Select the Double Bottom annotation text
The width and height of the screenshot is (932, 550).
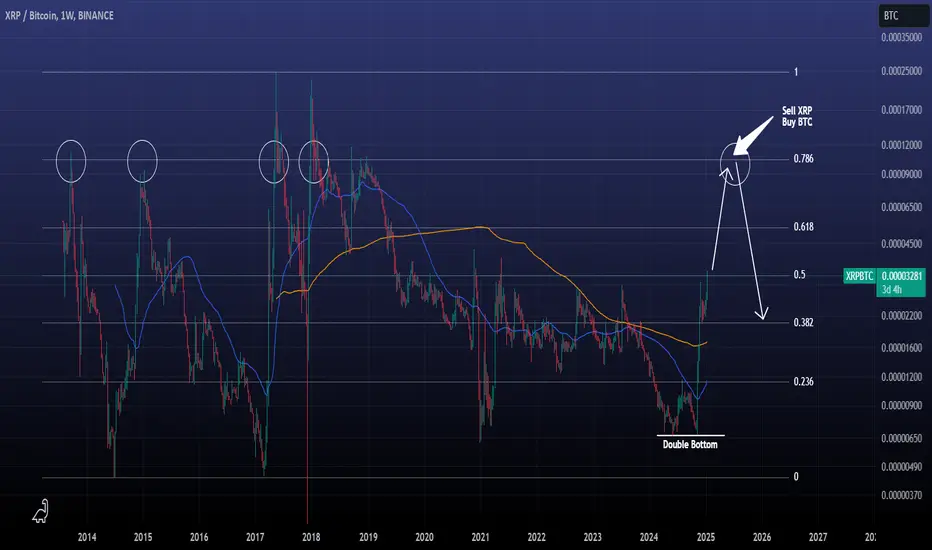[690, 444]
